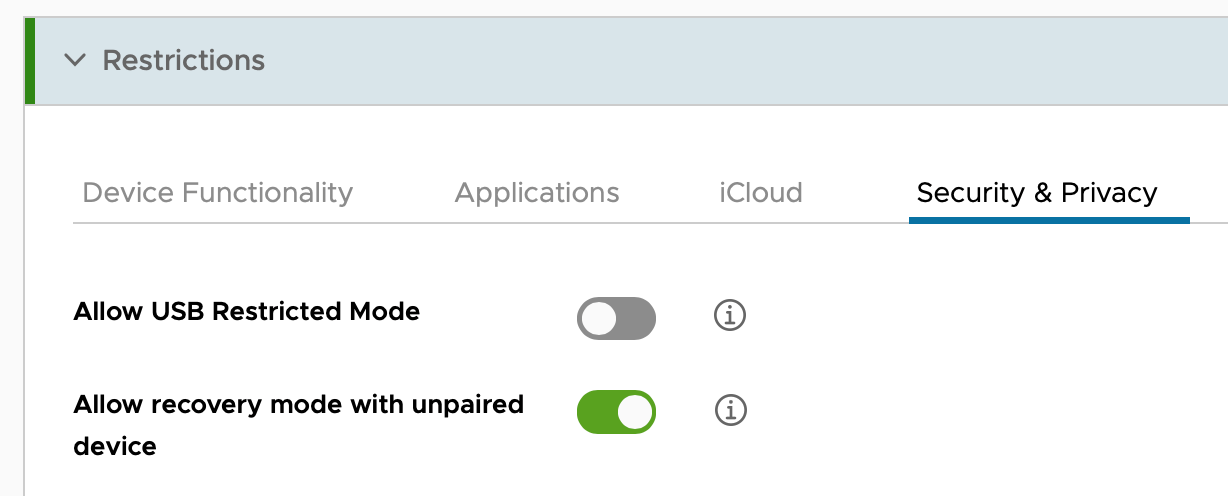Collapse the Restrictions section chevron
This screenshot has width=1228, height=496.
pos(75,60)
